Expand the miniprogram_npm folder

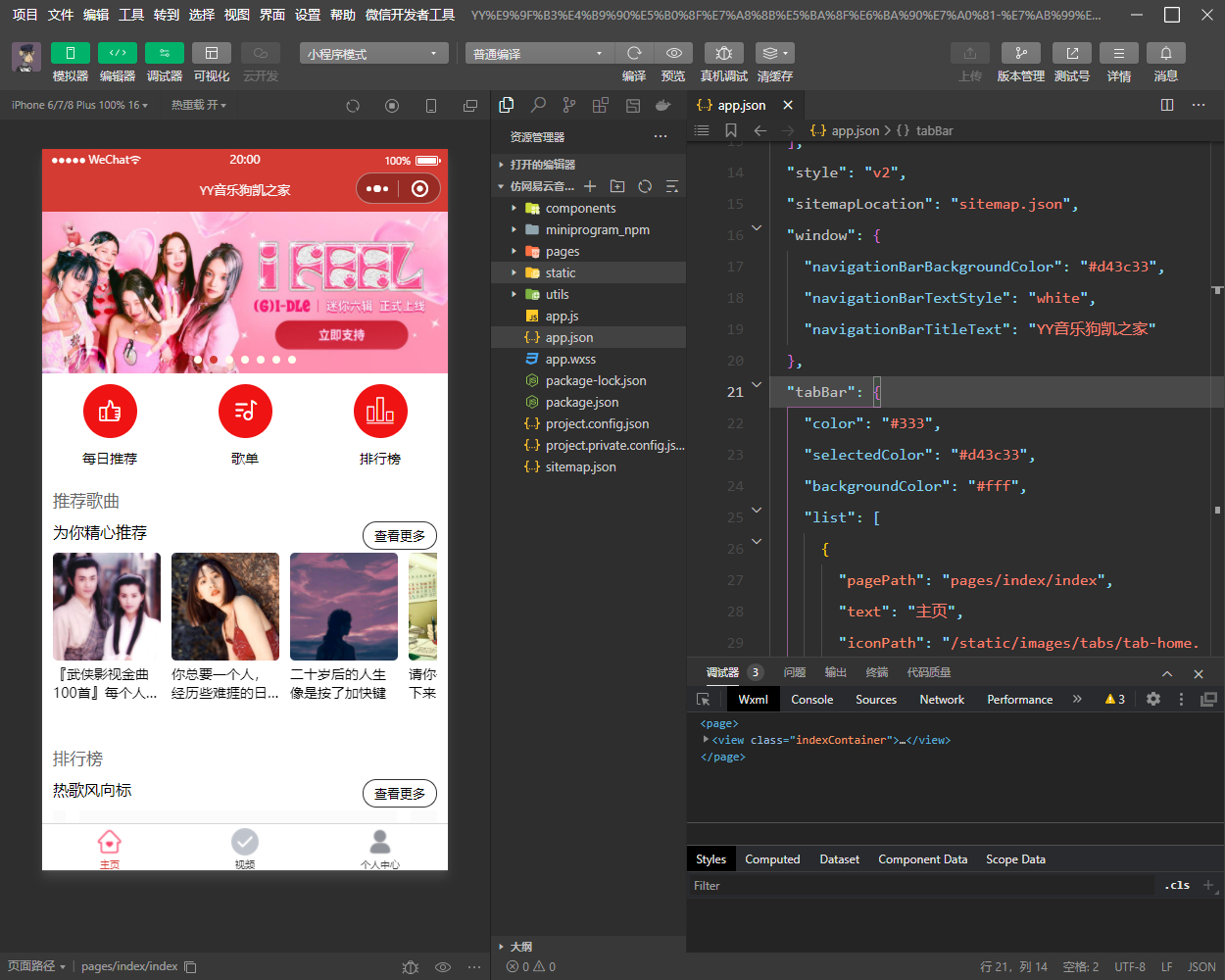(x=588, y=229)
